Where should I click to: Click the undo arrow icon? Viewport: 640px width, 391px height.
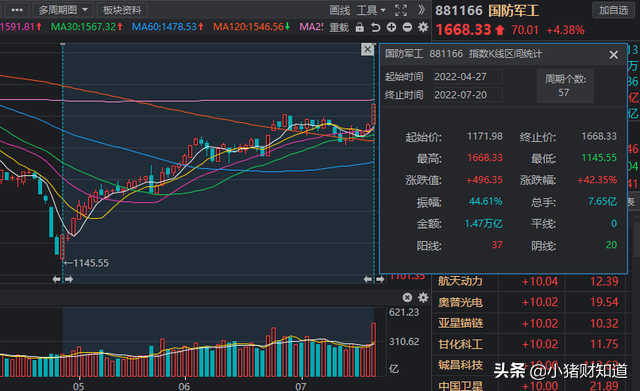pyautogui.click(x=376, y=27)
